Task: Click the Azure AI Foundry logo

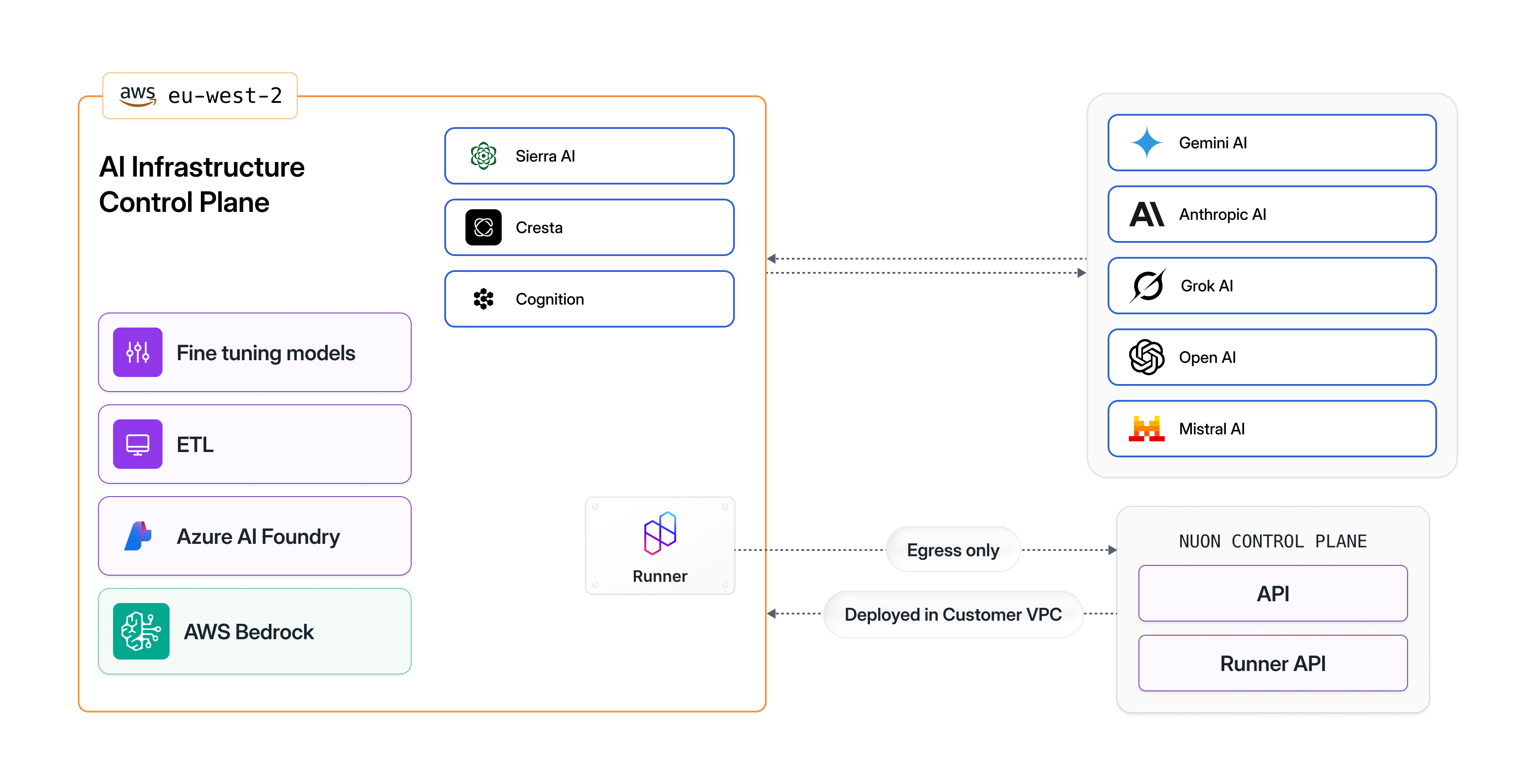Action: 138,536
